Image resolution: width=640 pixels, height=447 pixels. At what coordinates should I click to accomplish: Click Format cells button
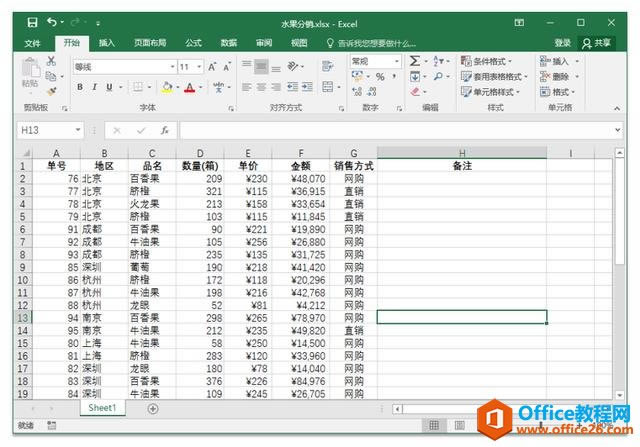pyautogui.click(x=558, y=92)
